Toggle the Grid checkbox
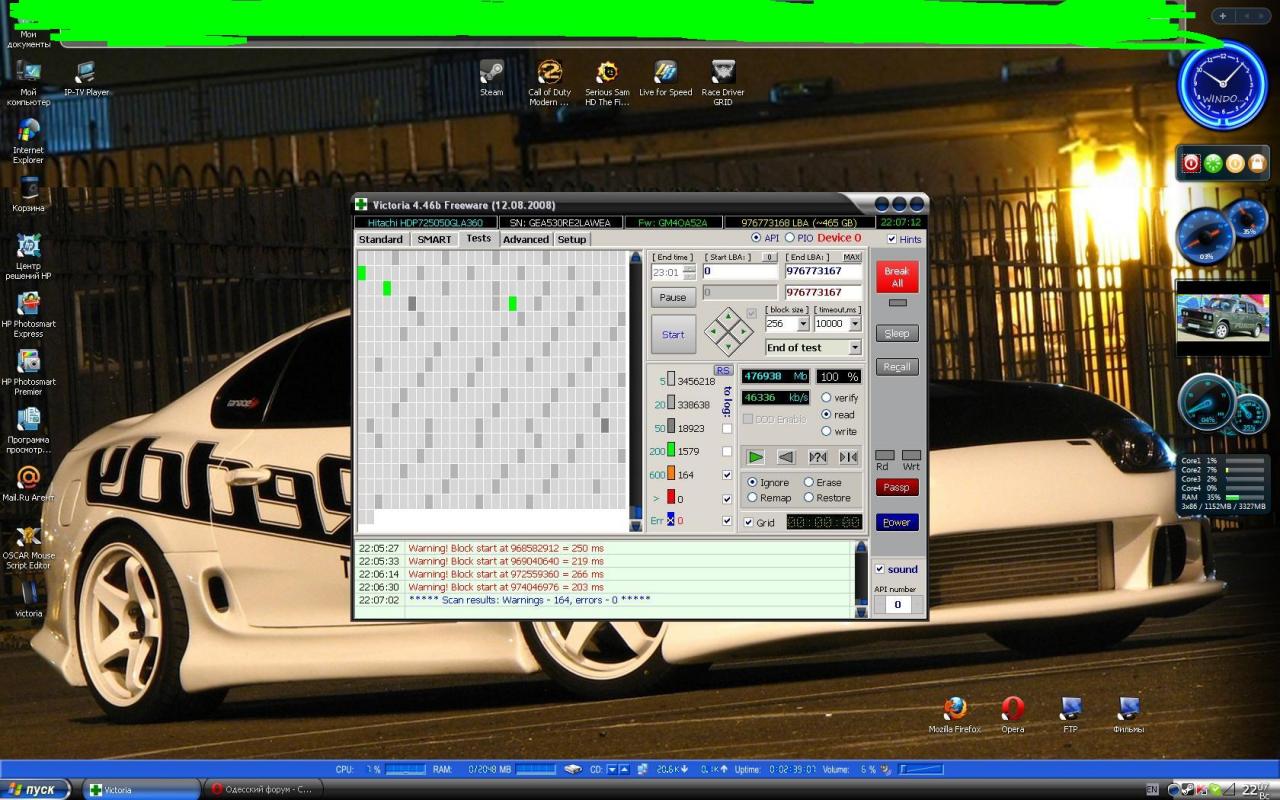 [x=749, y=522]
